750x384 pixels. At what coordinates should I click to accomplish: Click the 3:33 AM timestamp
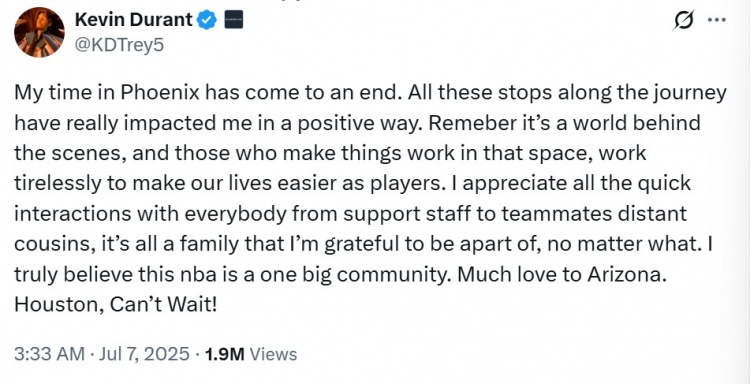[49, 354]
